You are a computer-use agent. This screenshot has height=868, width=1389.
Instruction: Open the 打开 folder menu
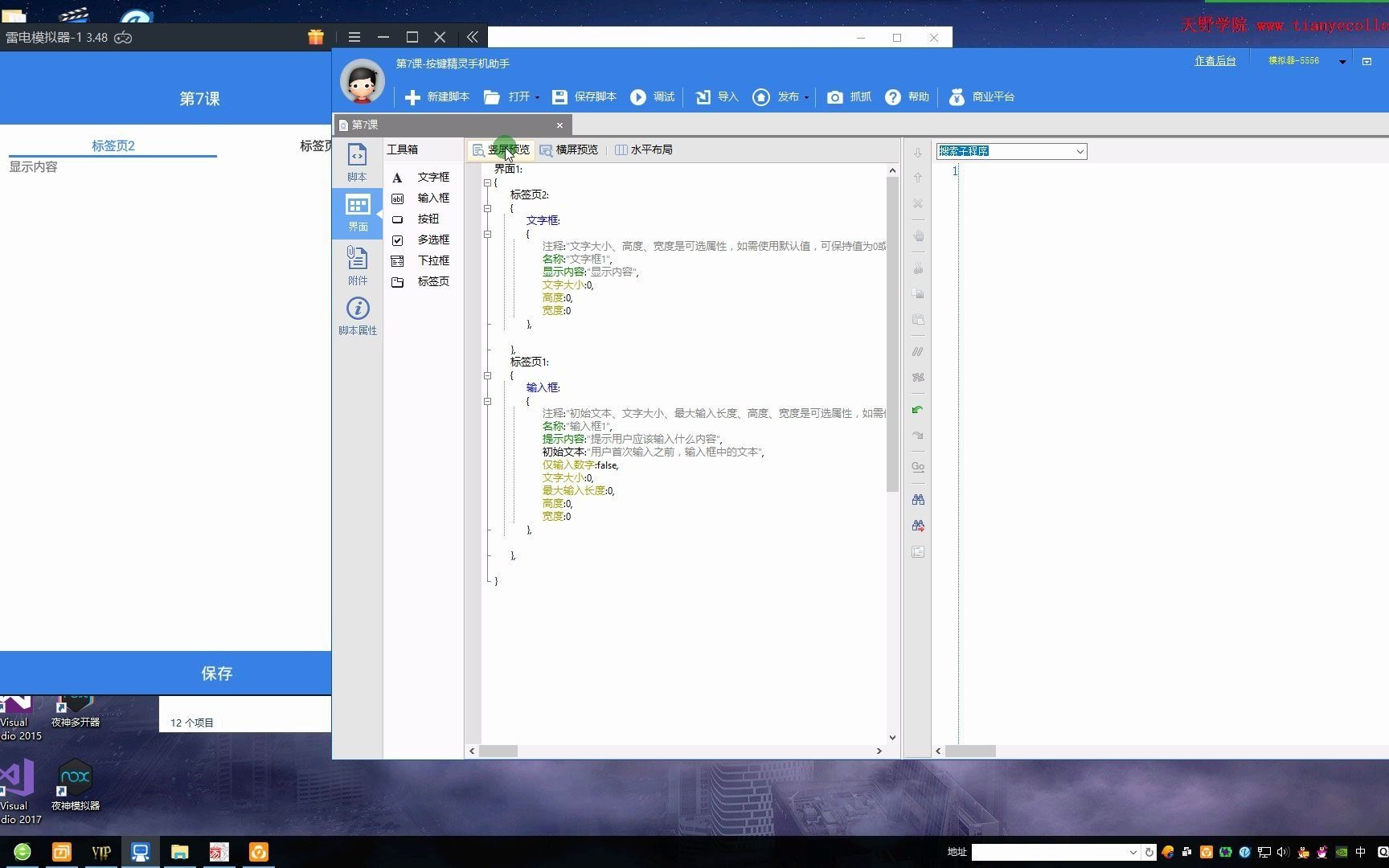click(x=511, y=96)
